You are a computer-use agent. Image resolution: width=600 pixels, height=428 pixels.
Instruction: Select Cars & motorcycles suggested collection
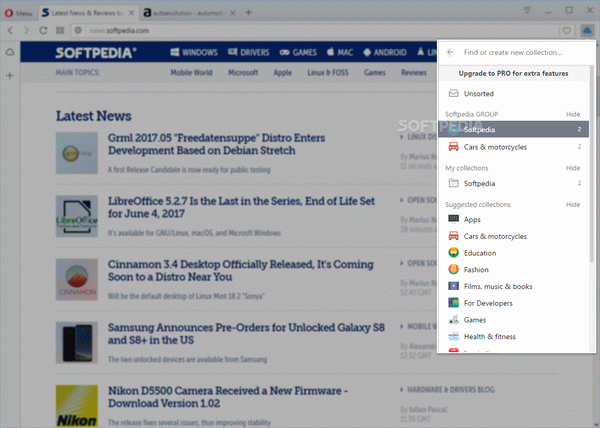[x=513, y=236]
